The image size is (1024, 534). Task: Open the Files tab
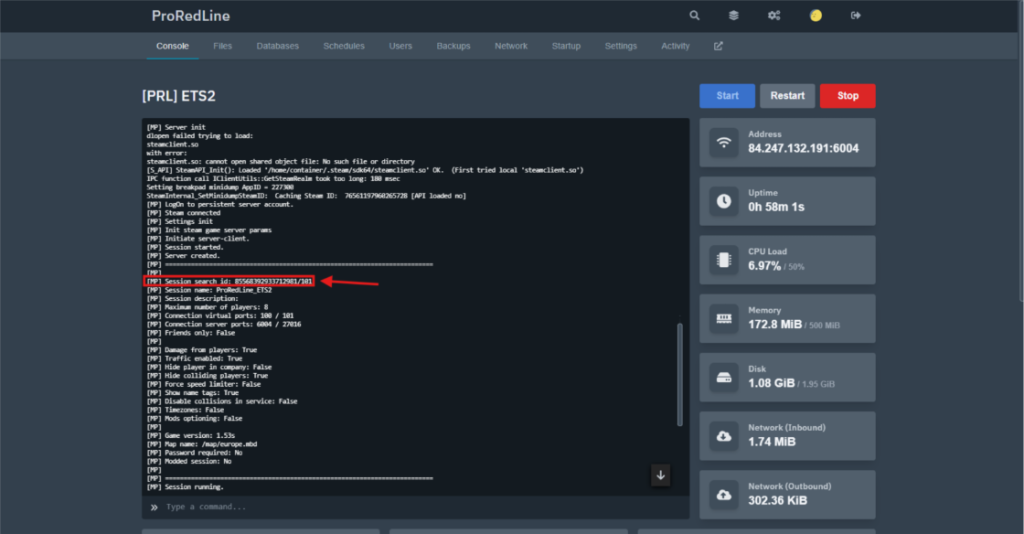(x=223, y=46)
